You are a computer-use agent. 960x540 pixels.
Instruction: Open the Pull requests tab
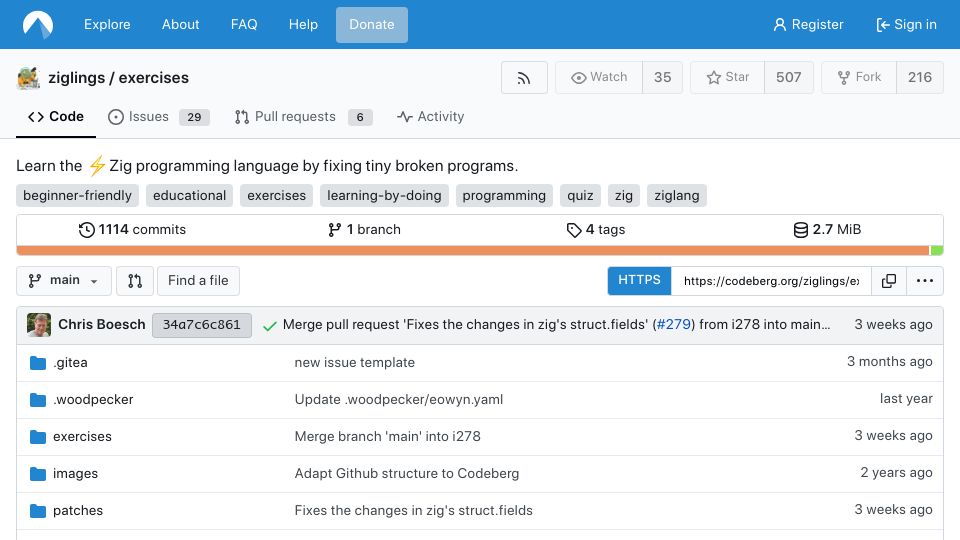(x=303, y=117)
